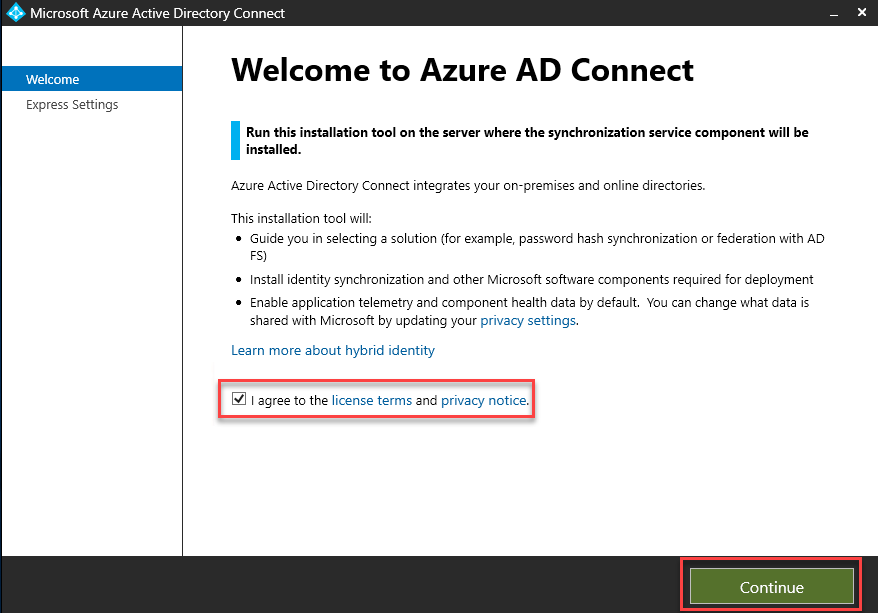Click the green Continue button

coord(771,586)
